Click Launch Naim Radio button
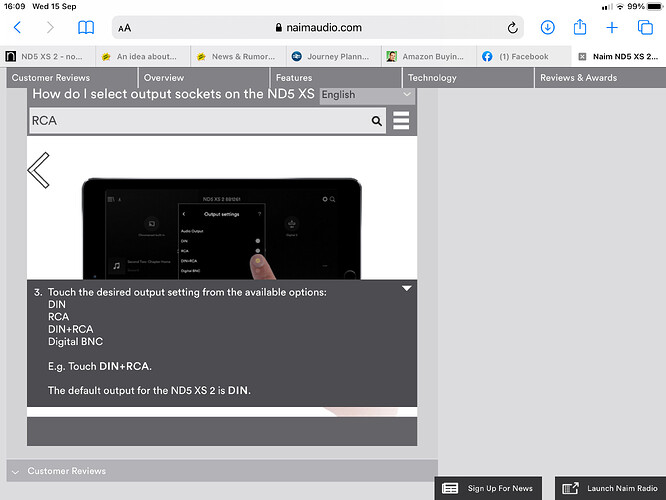 click(x=609, y=488)
